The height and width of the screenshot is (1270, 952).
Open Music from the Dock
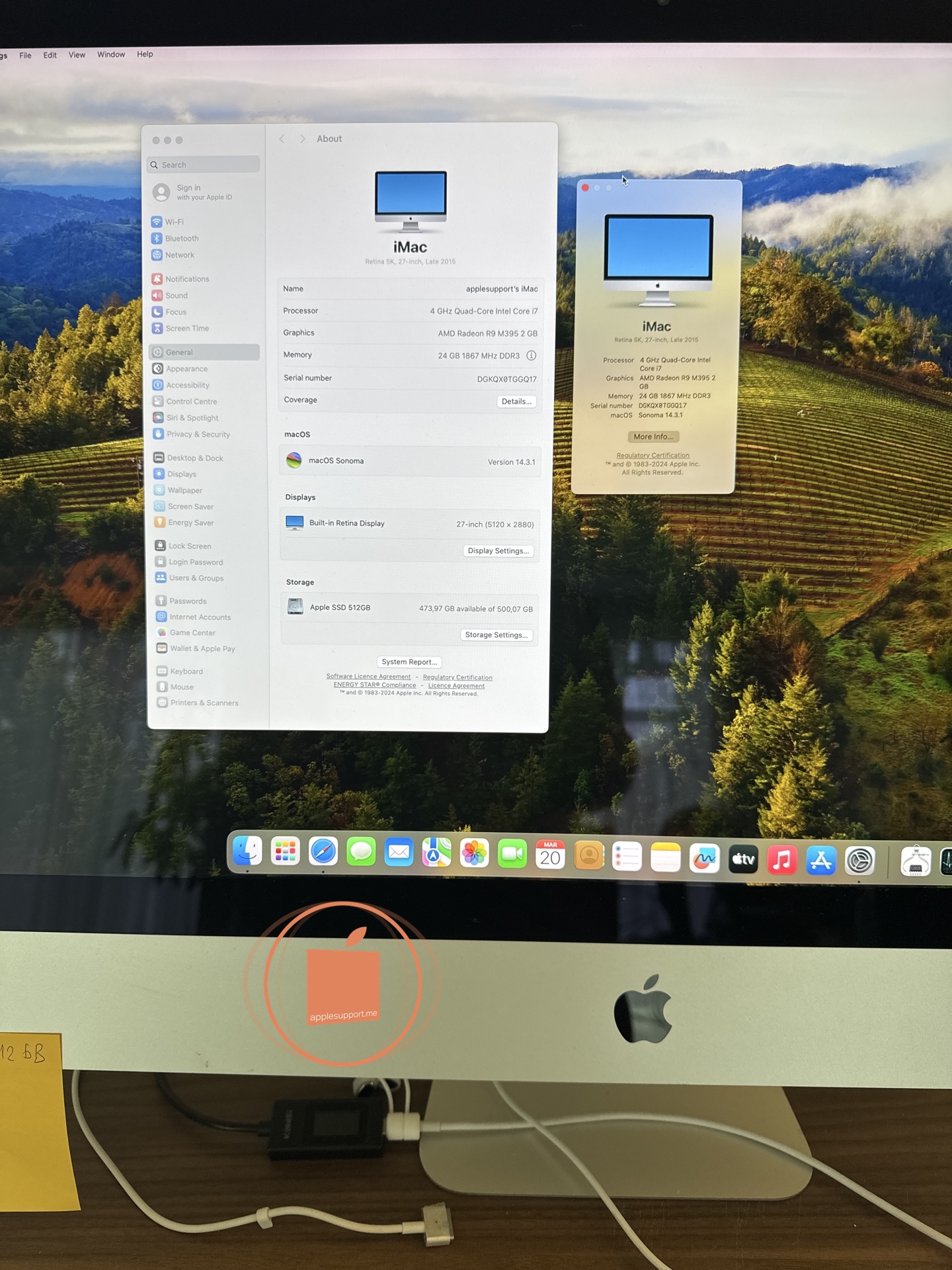tap(782, 861)
